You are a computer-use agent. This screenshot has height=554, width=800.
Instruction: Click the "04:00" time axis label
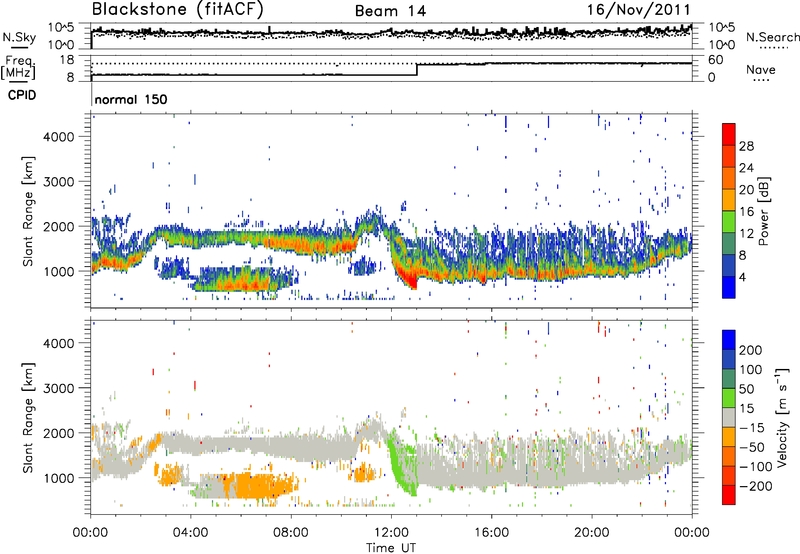pos(190,533)
